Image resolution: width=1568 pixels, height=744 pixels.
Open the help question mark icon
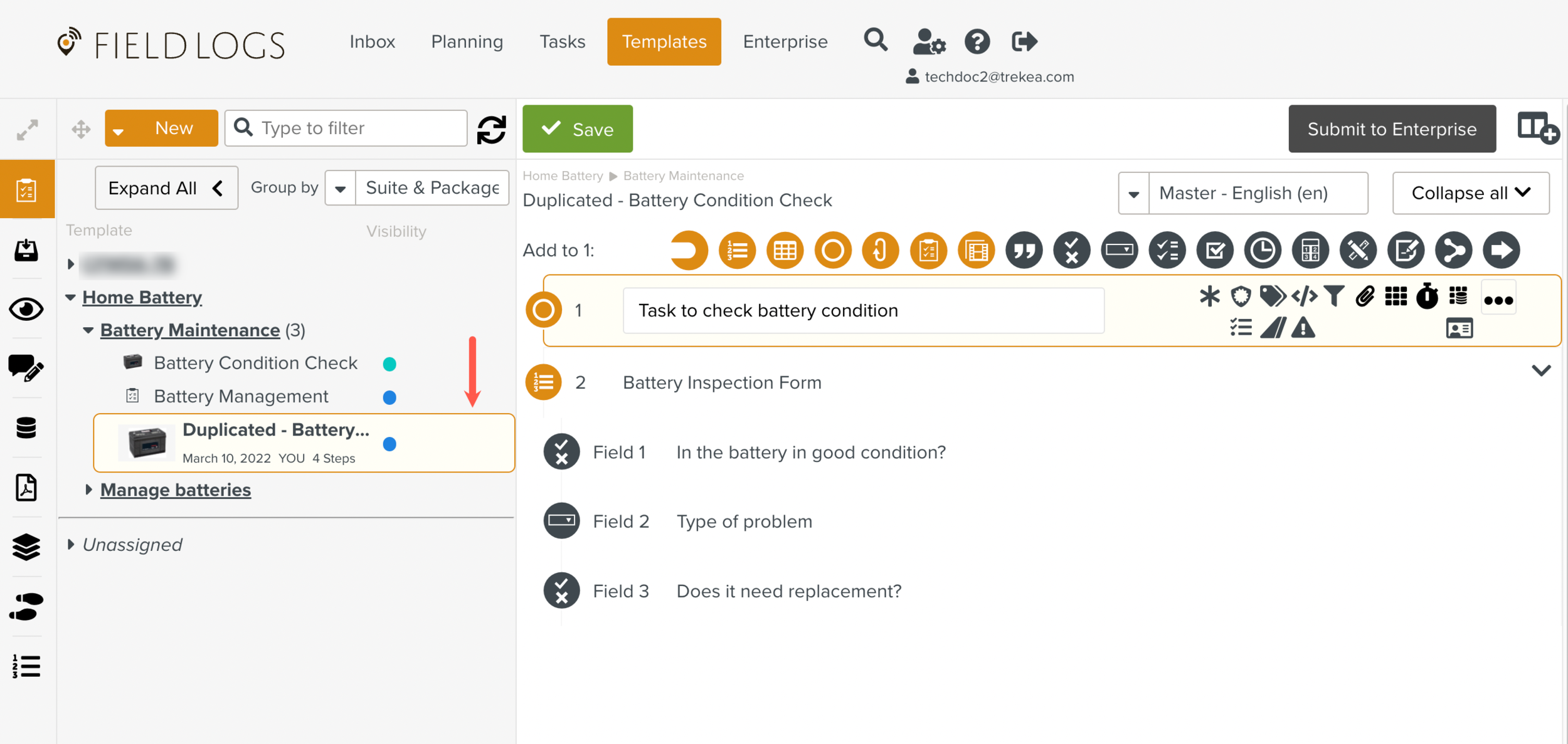[x=977, y=42]
